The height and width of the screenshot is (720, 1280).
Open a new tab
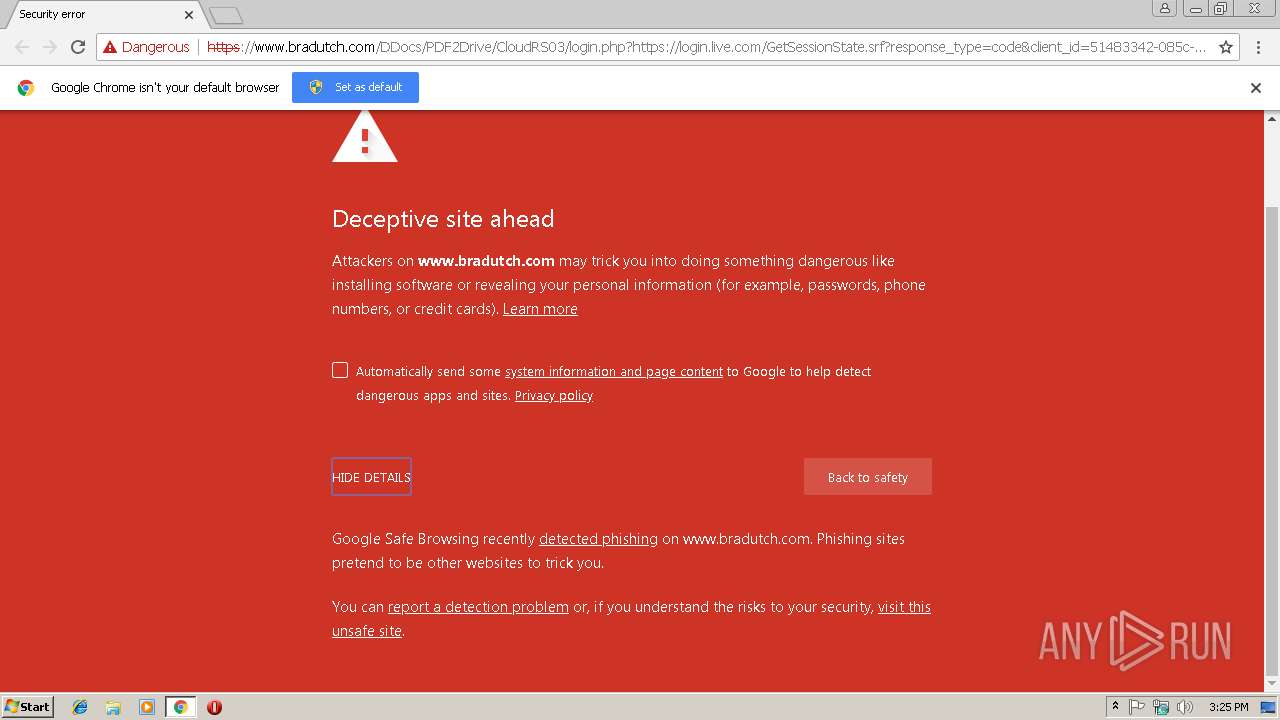coord(226,15)
